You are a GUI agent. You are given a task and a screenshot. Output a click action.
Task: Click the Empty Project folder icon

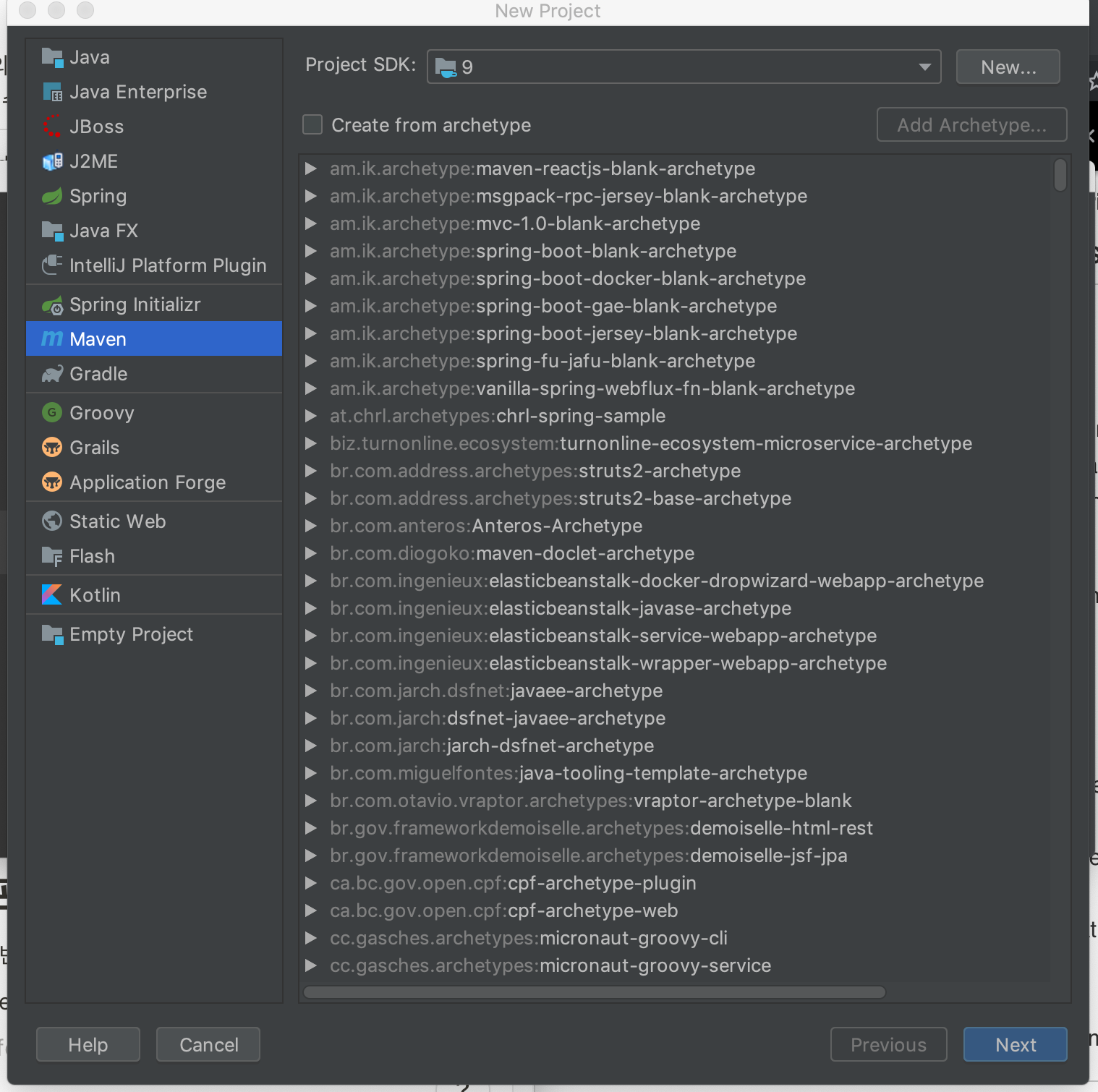pos(52,634)
